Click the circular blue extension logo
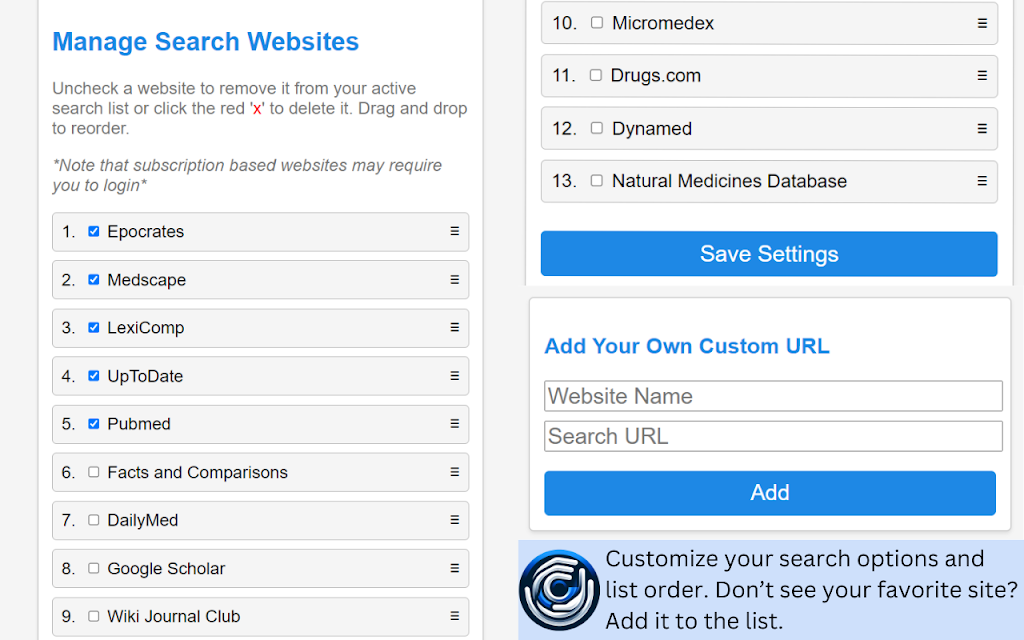 (x=559, y=590)
